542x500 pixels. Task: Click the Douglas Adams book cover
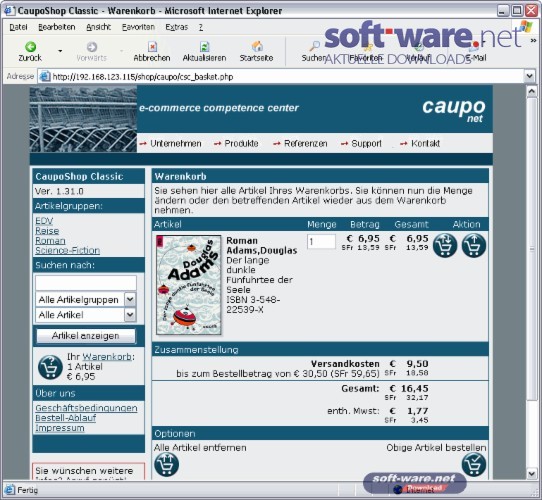click(x=189, y=285)
